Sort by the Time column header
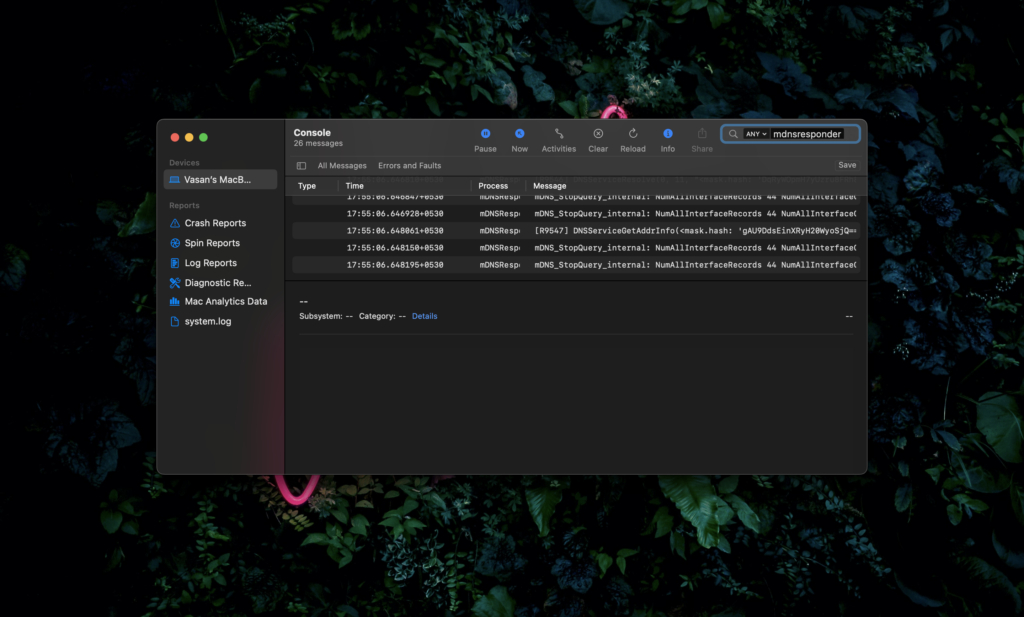 (x=355, y=186)
